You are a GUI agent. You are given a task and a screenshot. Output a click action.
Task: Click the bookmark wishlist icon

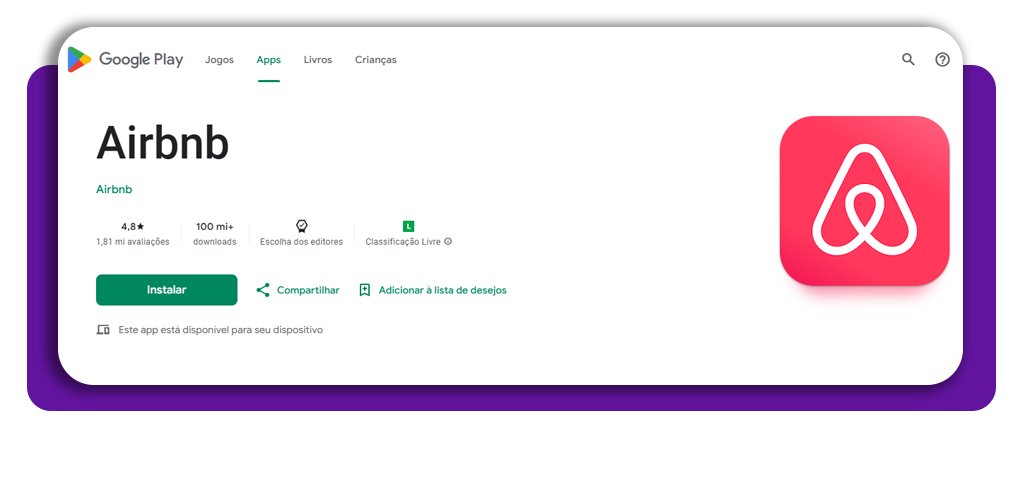click(365, 290)
